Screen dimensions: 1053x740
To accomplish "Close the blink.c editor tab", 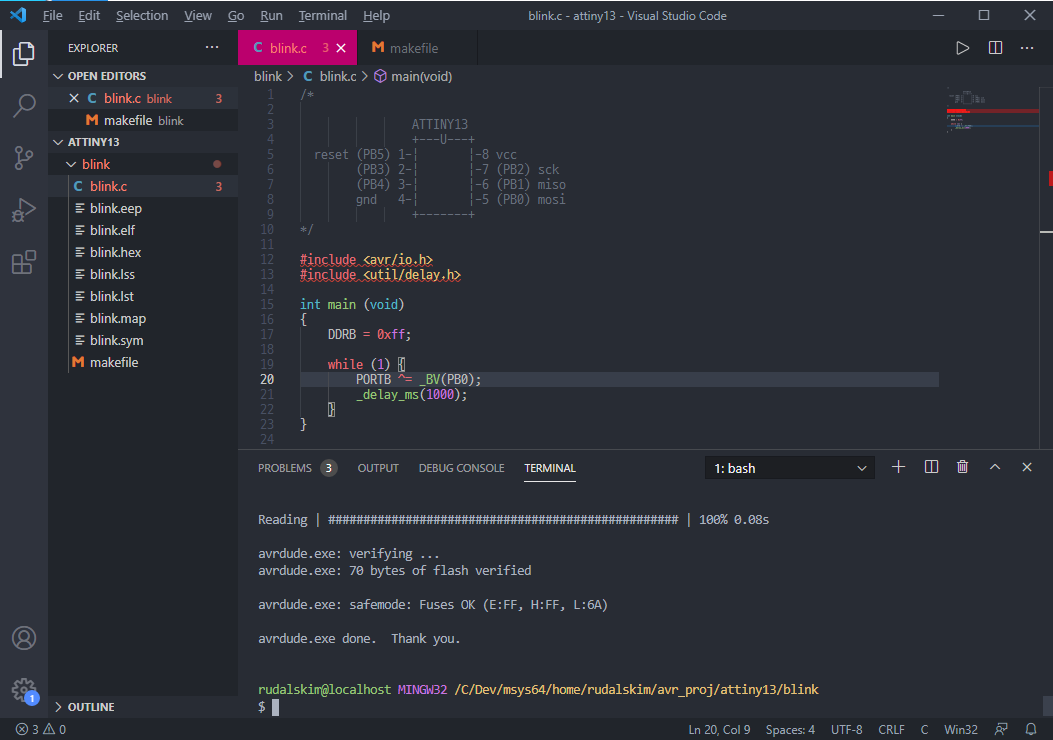I will click(341, 48).
